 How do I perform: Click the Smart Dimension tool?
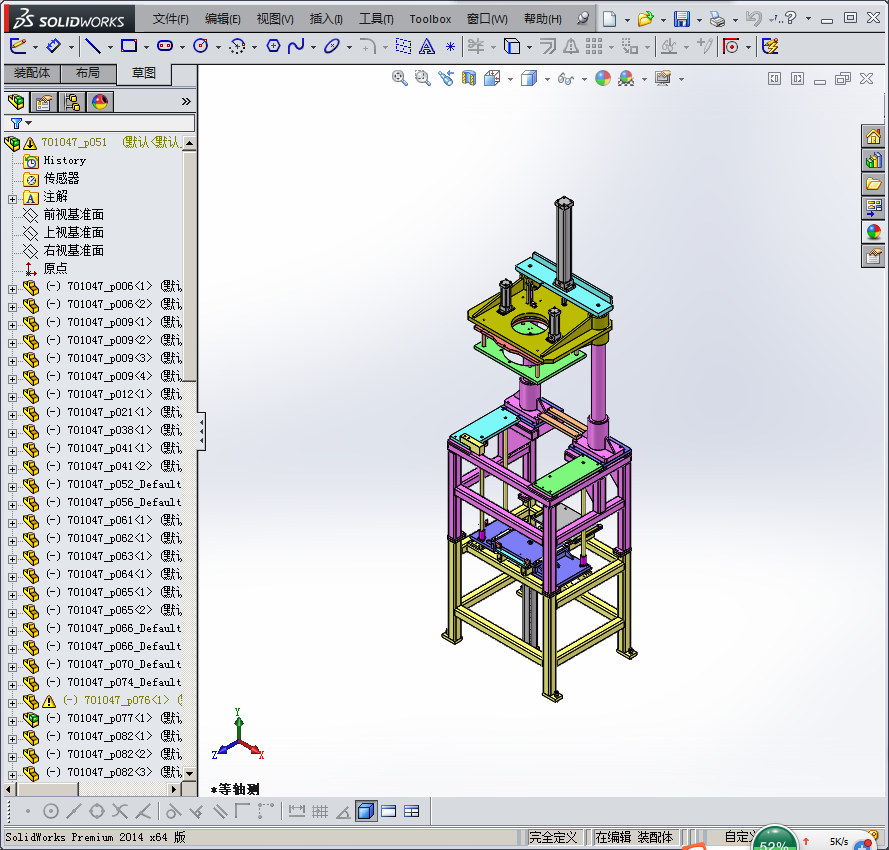pos(54,46)
